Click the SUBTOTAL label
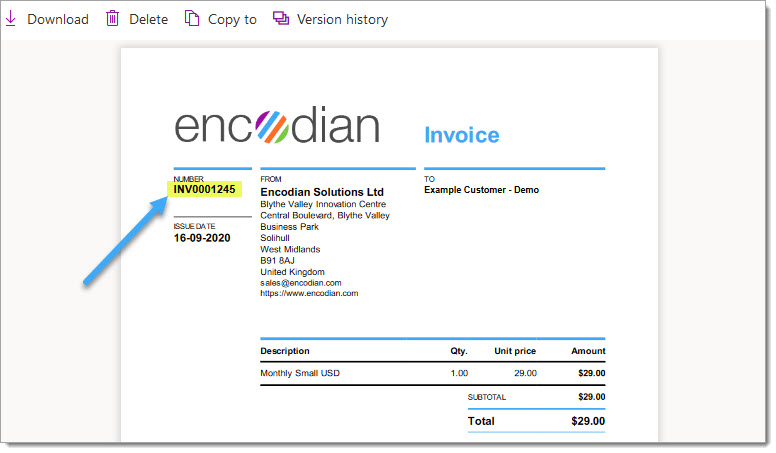Image resolution: width=776 pixels, height=453 pixels. pyautogui.click(x=487, y=397)
